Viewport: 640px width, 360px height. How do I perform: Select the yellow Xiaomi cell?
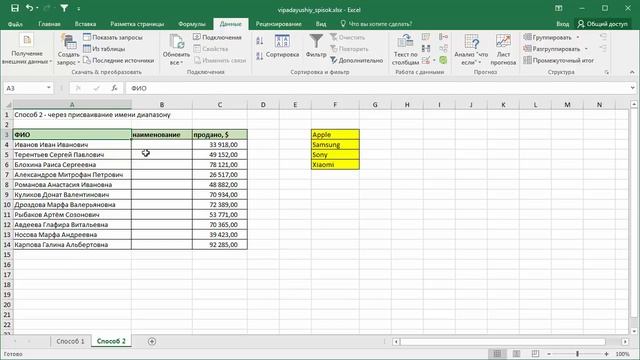(x=335, y=164)
